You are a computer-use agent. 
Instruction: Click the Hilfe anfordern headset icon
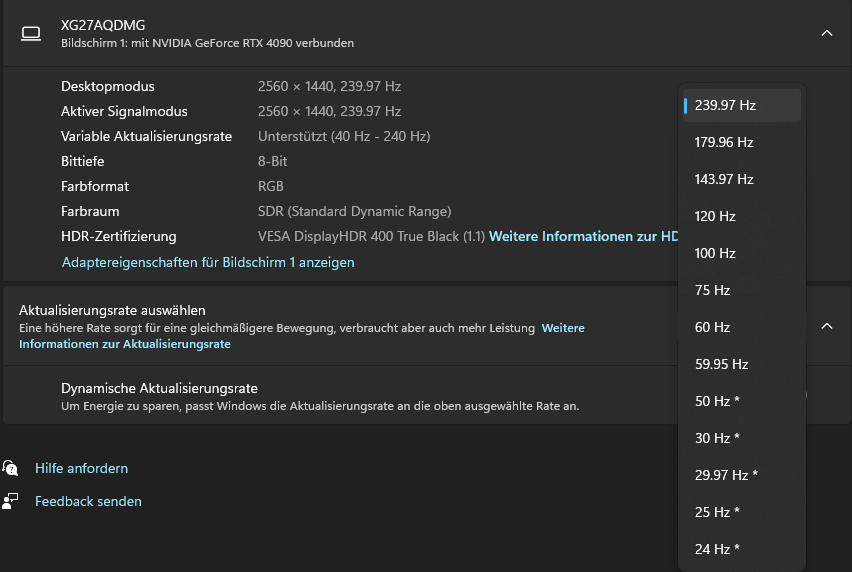pos(10,468)
